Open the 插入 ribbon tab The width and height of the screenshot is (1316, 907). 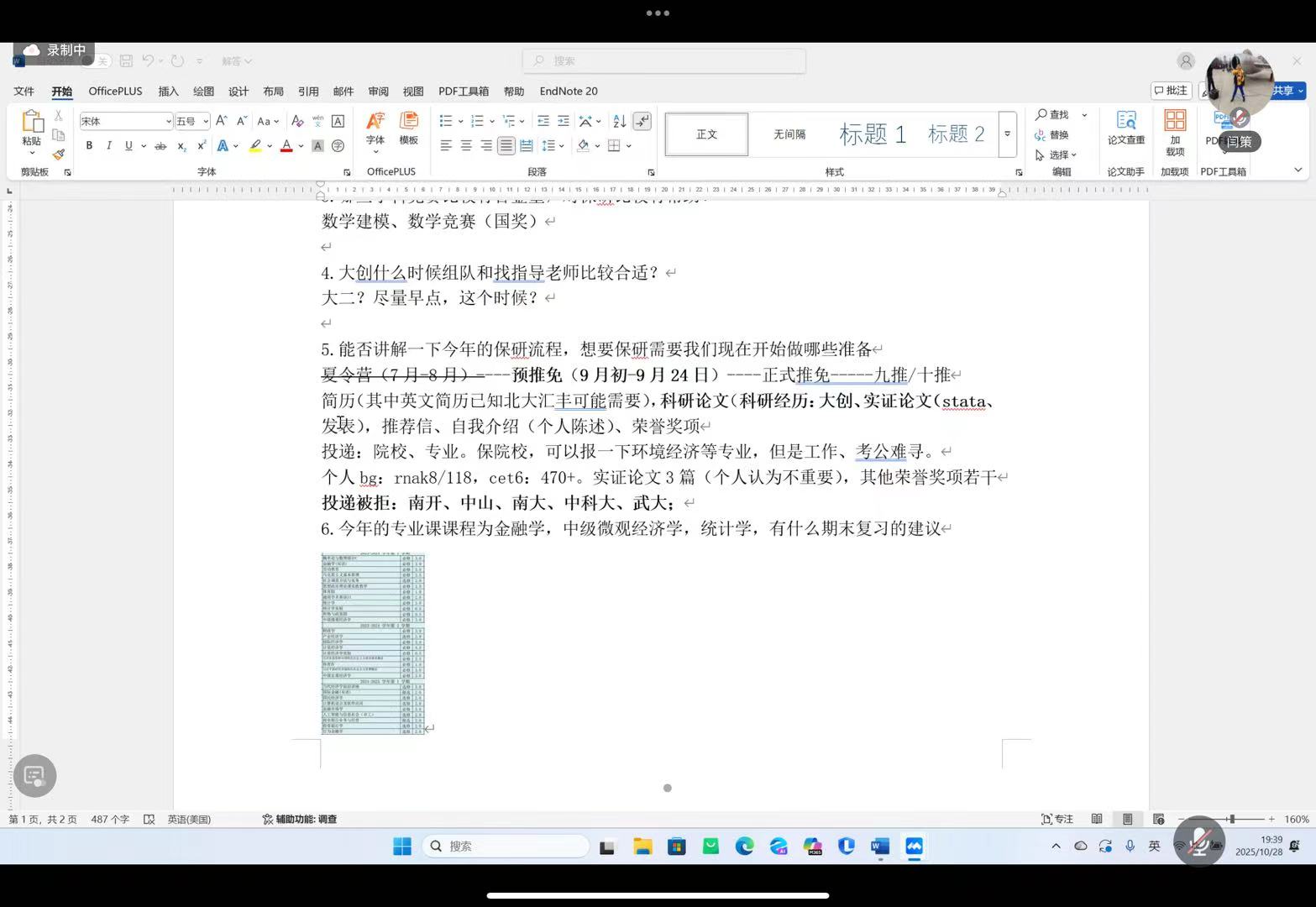[168, 92]
